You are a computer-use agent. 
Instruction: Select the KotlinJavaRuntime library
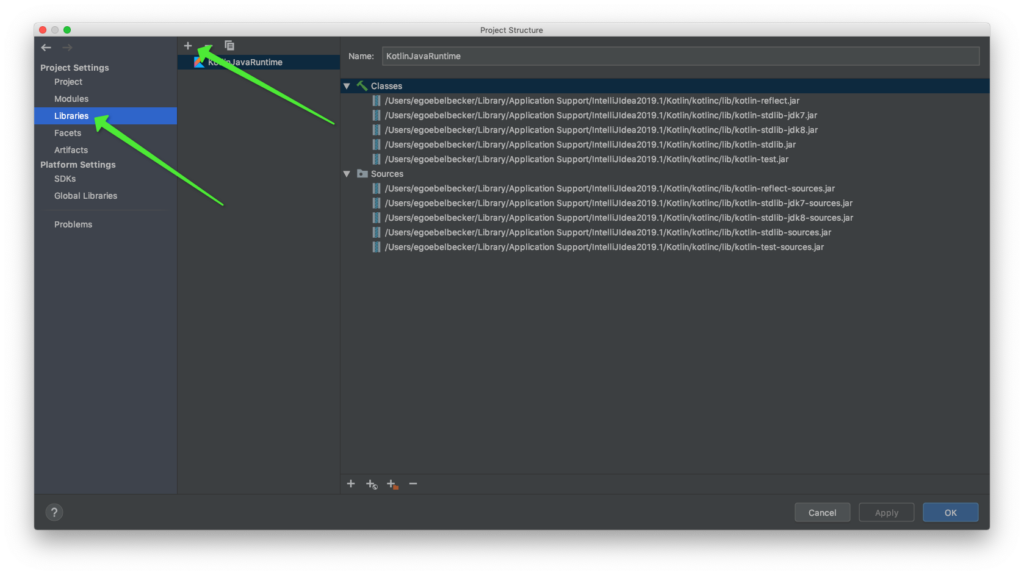(x=245, y=62)
